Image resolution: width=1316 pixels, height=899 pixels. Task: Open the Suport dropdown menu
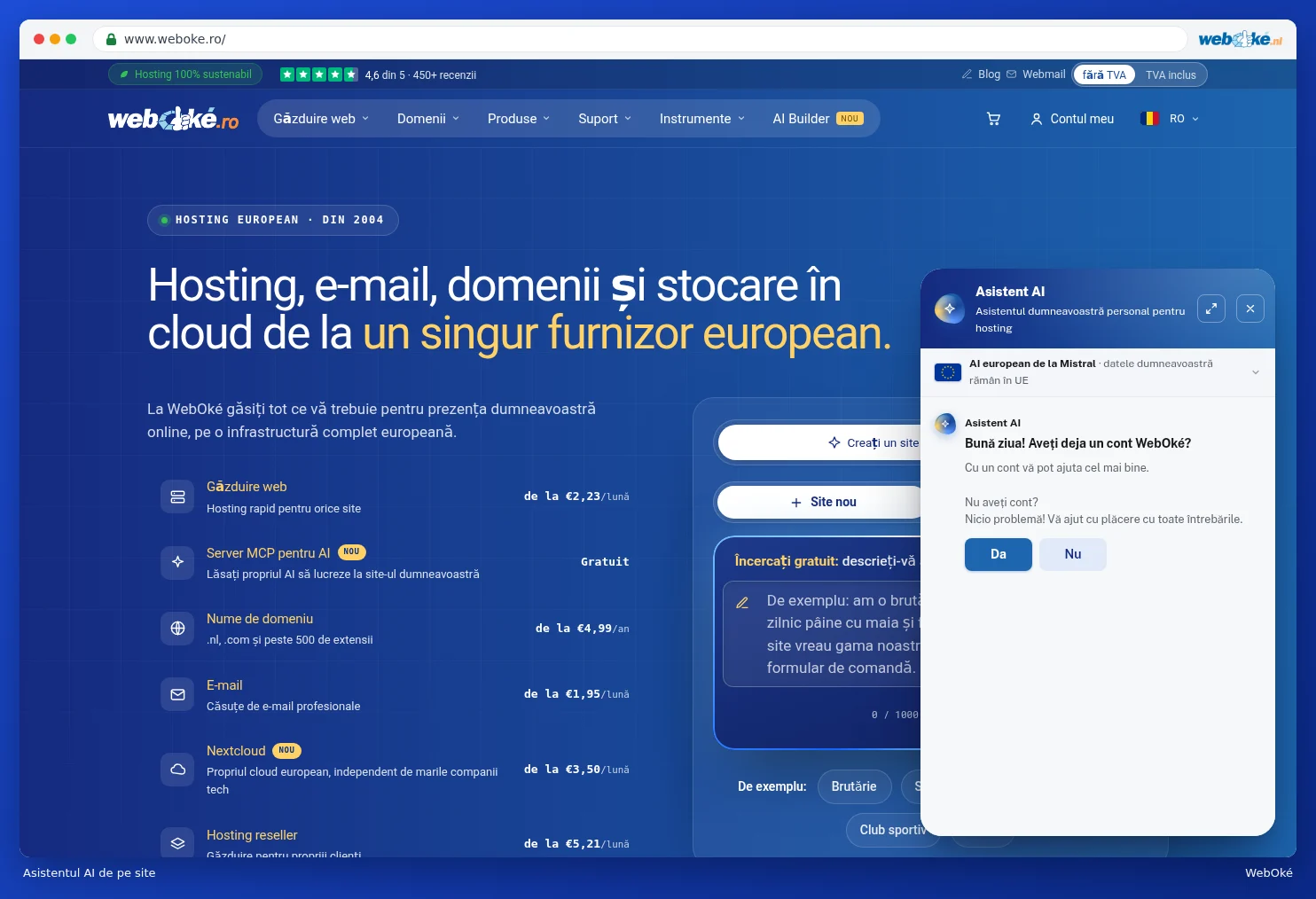click(x=605, y=119)
